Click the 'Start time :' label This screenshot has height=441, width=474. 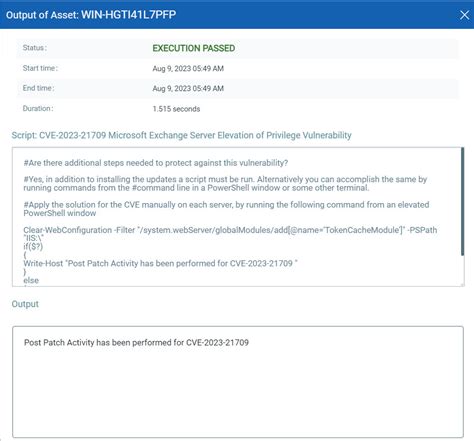tap(40, 68)
